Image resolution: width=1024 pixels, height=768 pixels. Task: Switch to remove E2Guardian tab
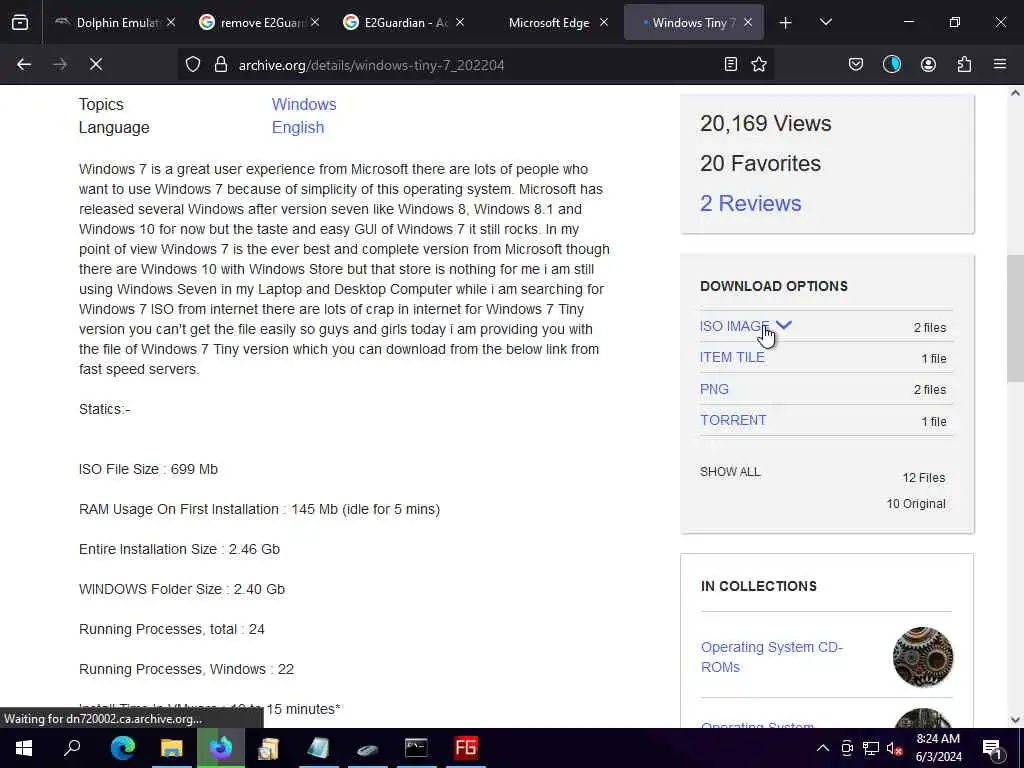(x=261, y=22)
